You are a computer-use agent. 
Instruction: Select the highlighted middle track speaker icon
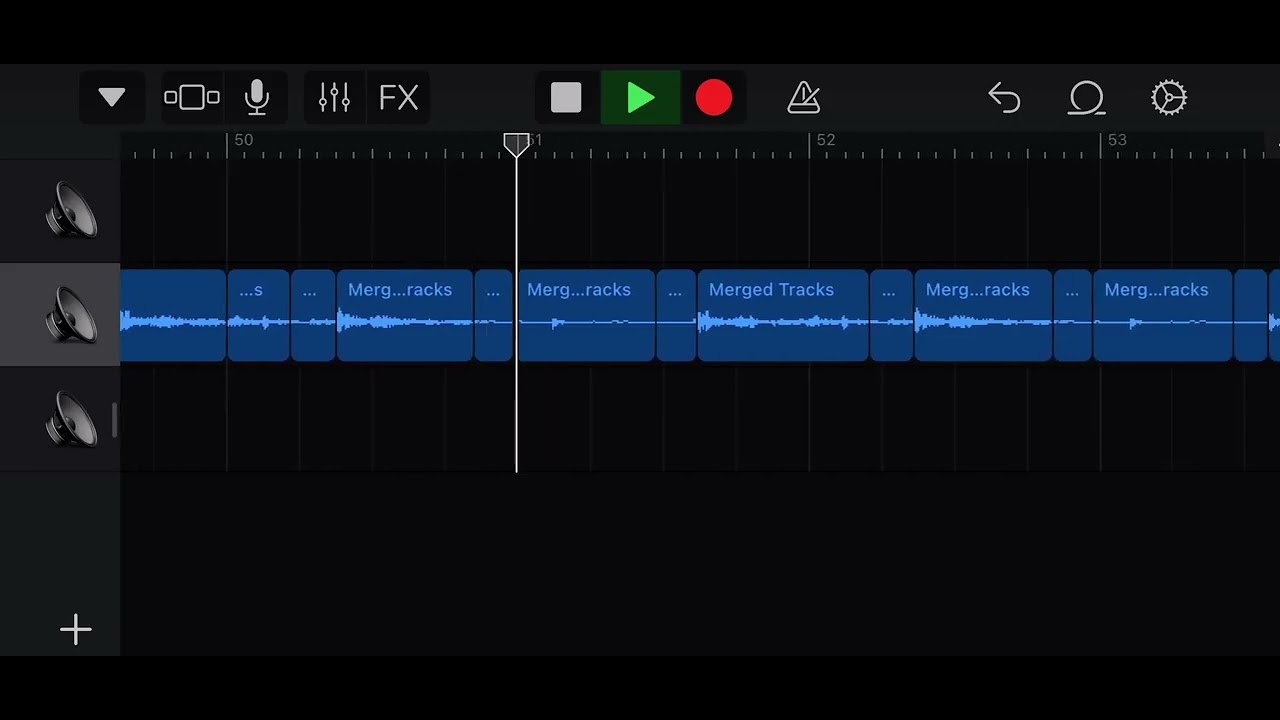click(x=71, y=315)
